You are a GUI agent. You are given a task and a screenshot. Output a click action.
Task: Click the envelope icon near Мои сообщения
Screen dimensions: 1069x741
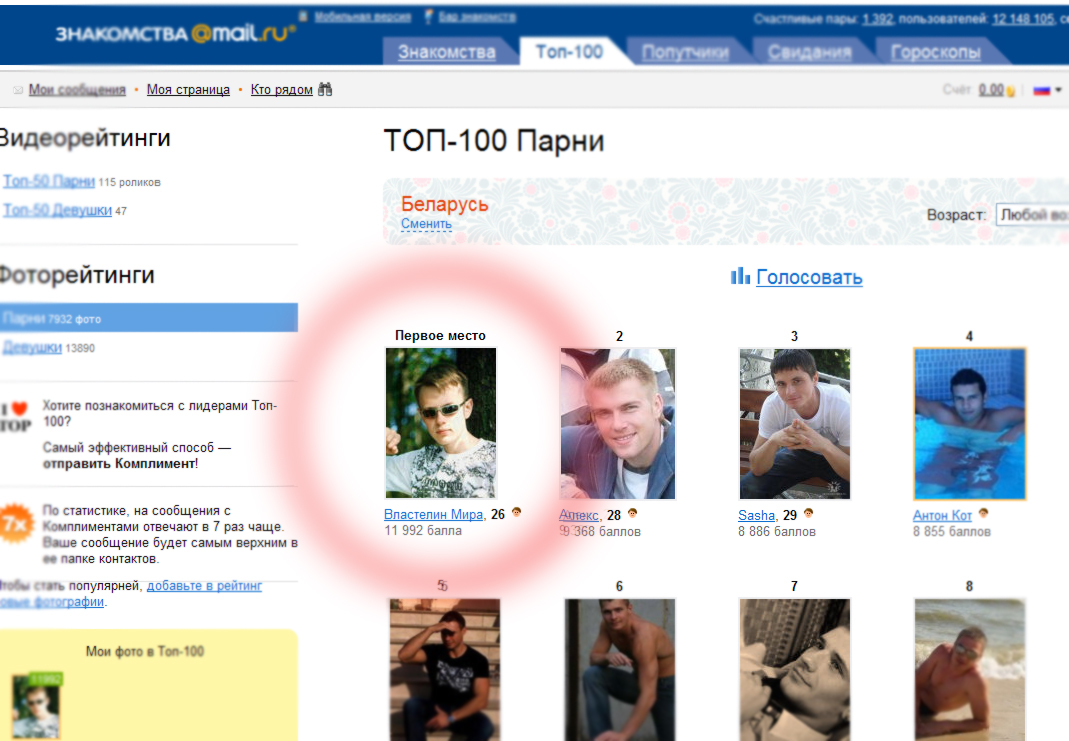tap(18, 90)
